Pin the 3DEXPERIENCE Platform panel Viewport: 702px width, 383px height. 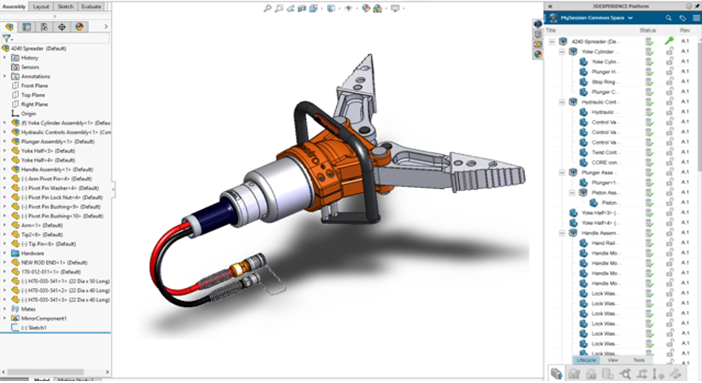pyautogui.click(x=697, y=6)
